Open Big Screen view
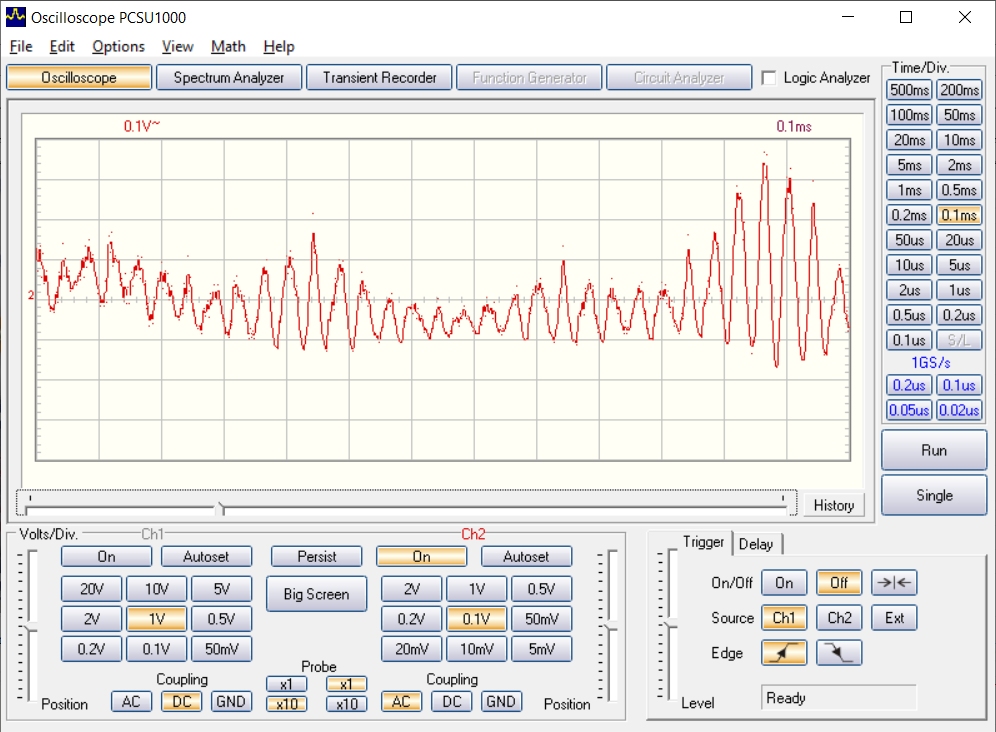Image resolution: width=996 pixels, height=732 pixels. (316, 594)
